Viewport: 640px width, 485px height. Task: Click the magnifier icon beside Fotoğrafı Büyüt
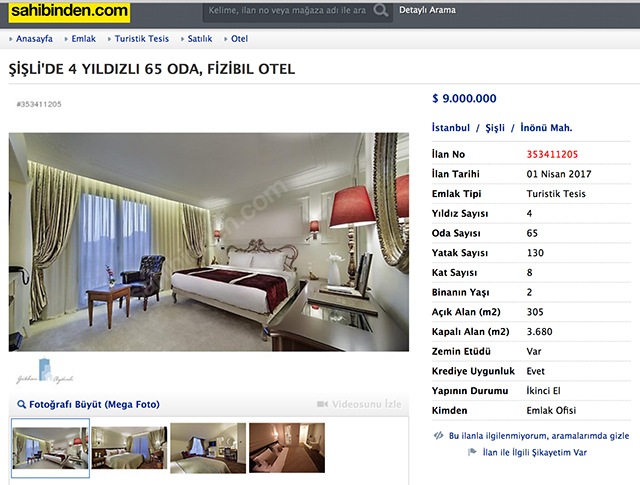pos(21,405)
